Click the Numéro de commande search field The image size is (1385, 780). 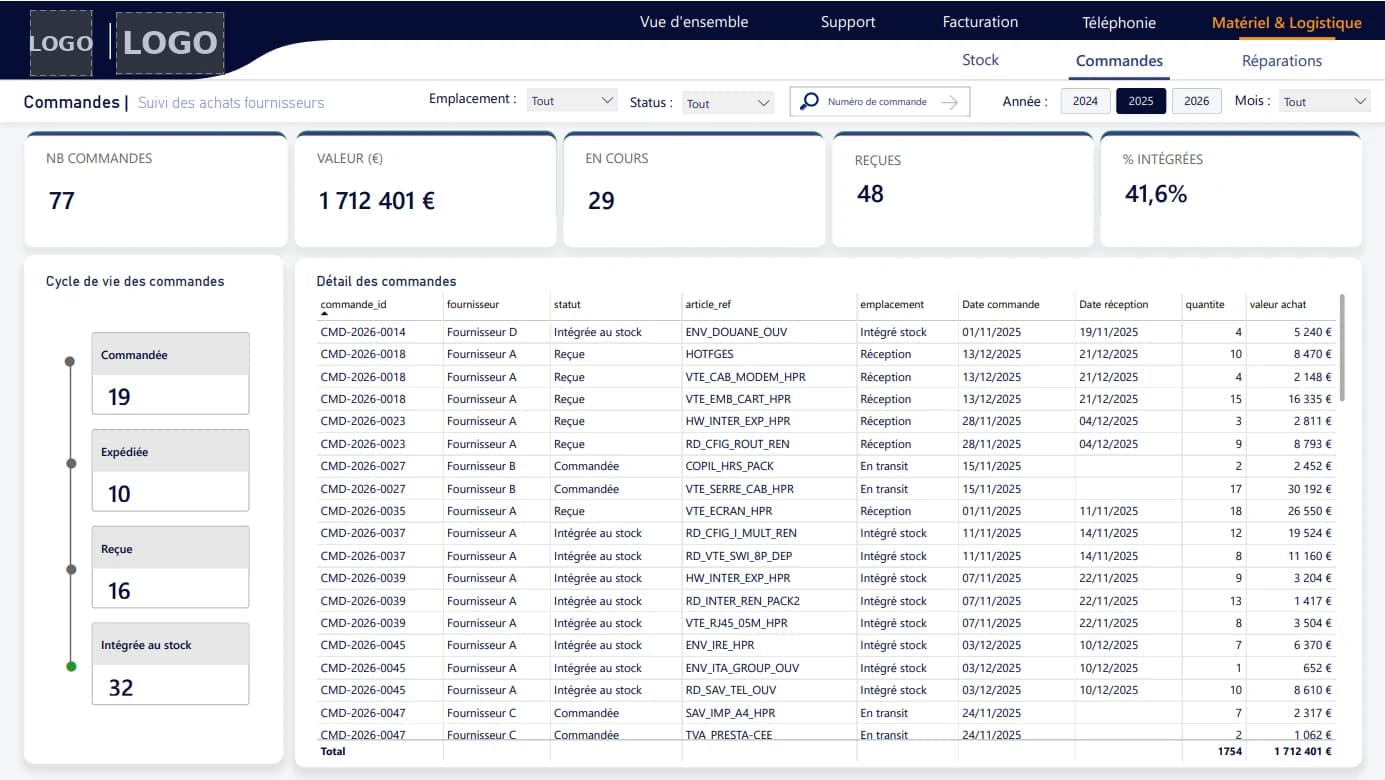coord(877,102)
